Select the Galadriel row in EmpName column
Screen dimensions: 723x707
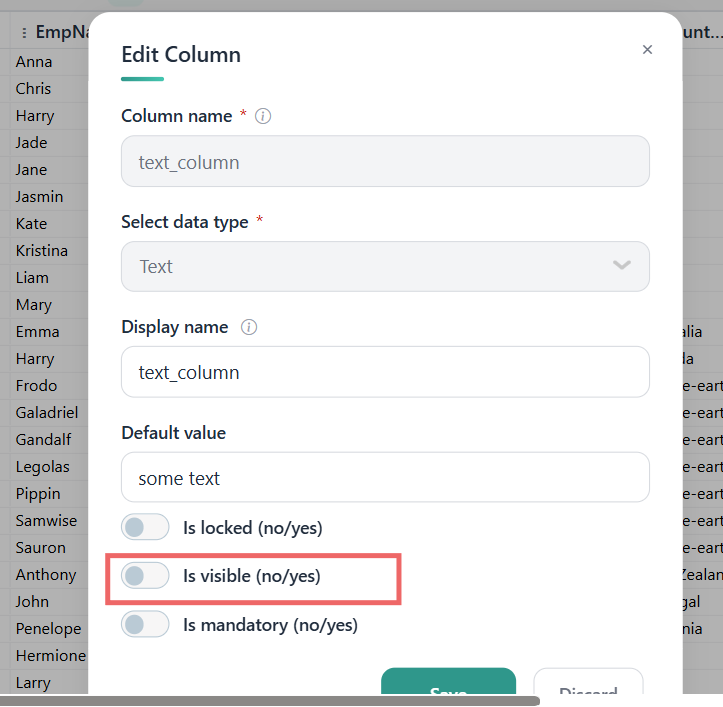click(47, 412)
